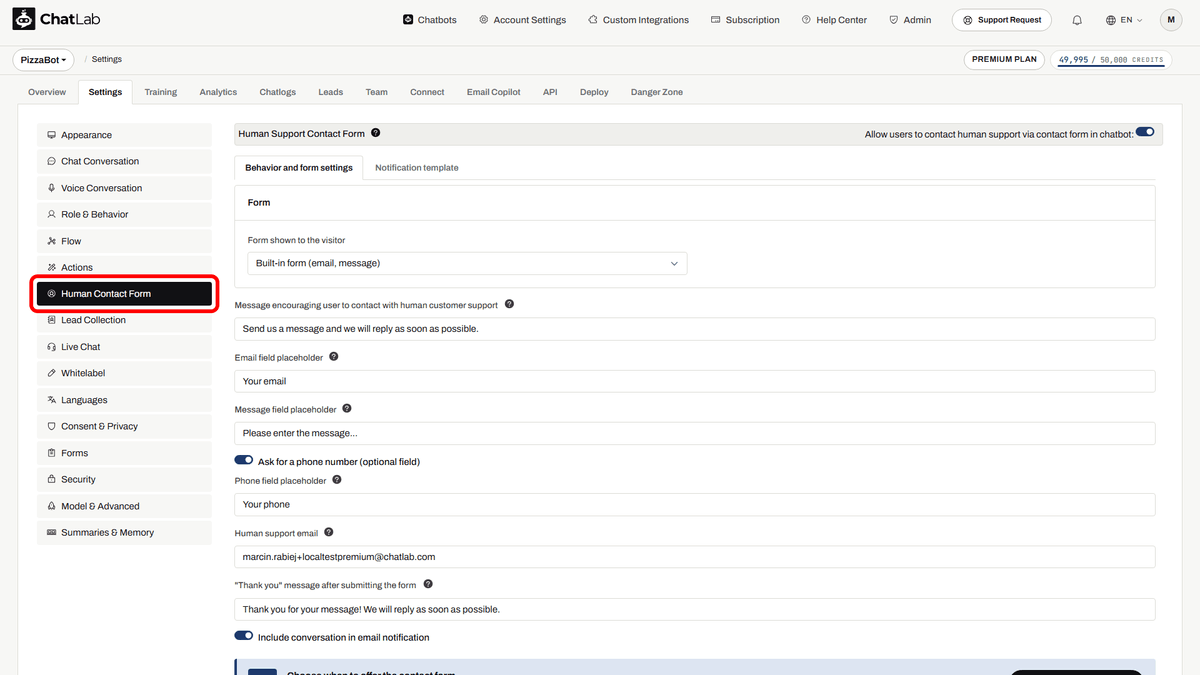Switch to Behavior and form settings tab
Viewport: 1200px width, 675px height.
tap(299, 168)
